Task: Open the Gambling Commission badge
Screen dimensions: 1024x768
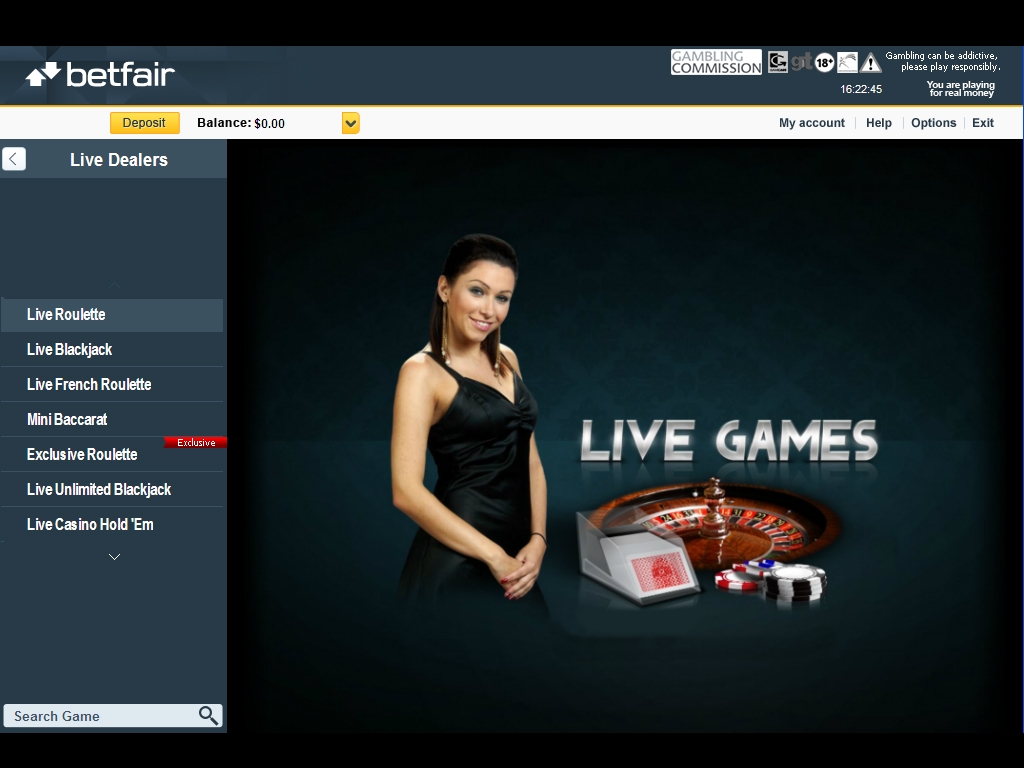Action: [716, 62]
